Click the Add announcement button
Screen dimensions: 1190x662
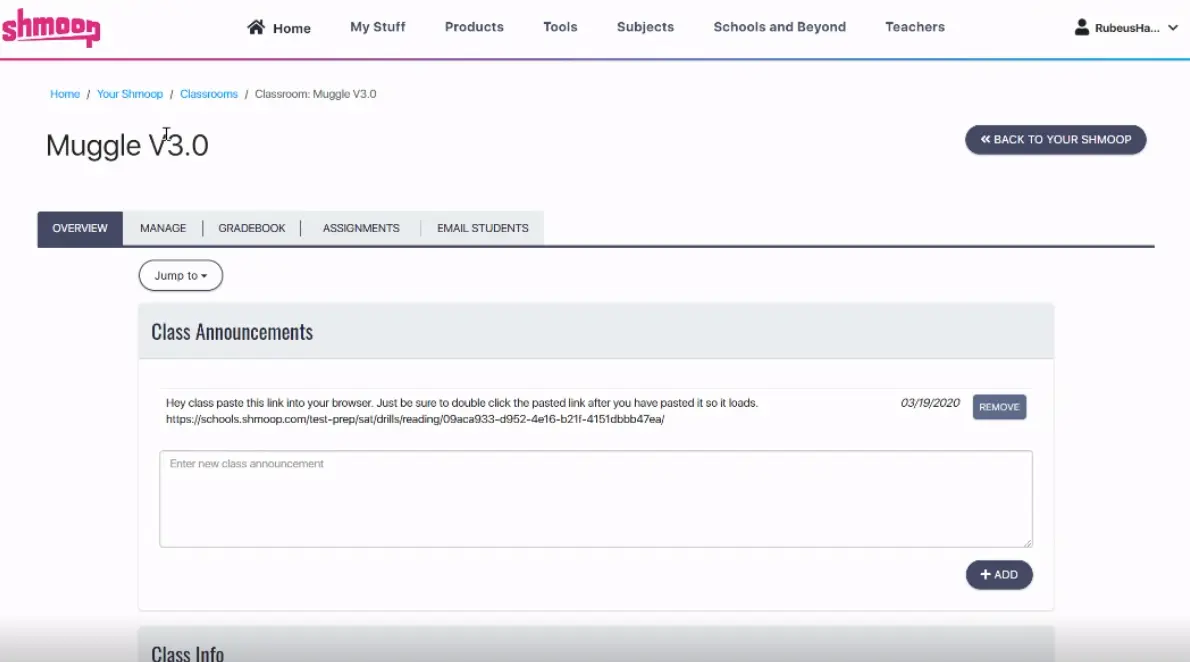point(999,575)
